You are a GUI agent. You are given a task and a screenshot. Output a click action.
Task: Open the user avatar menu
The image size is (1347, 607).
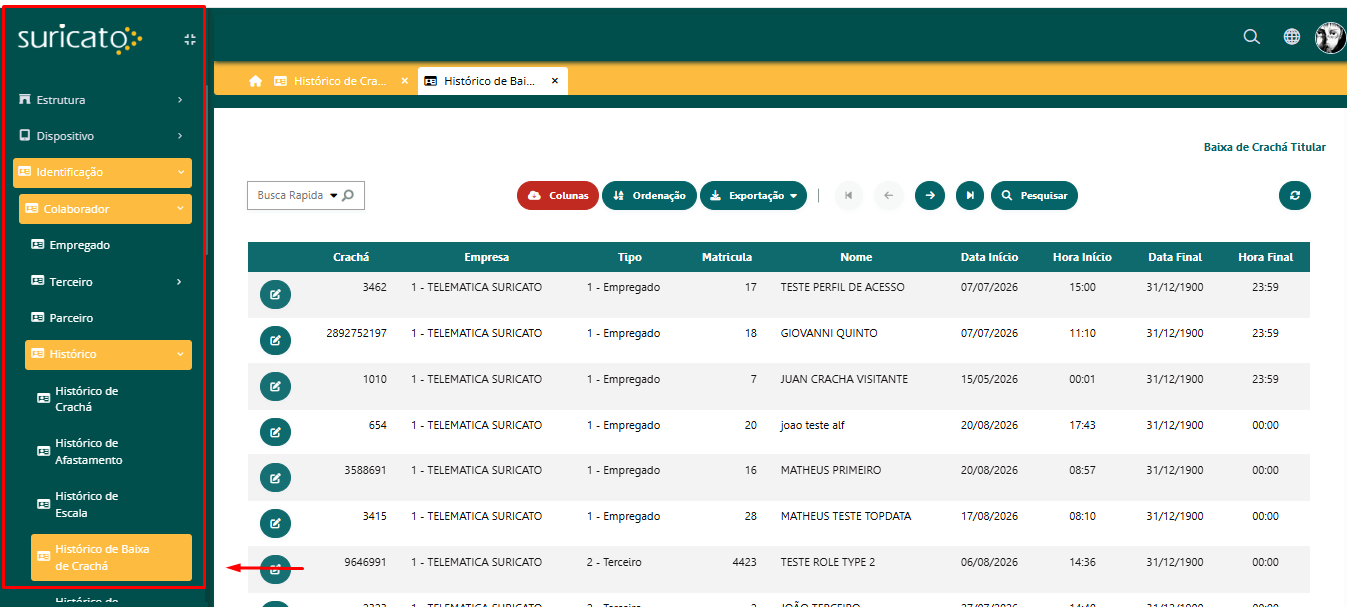1330,38
